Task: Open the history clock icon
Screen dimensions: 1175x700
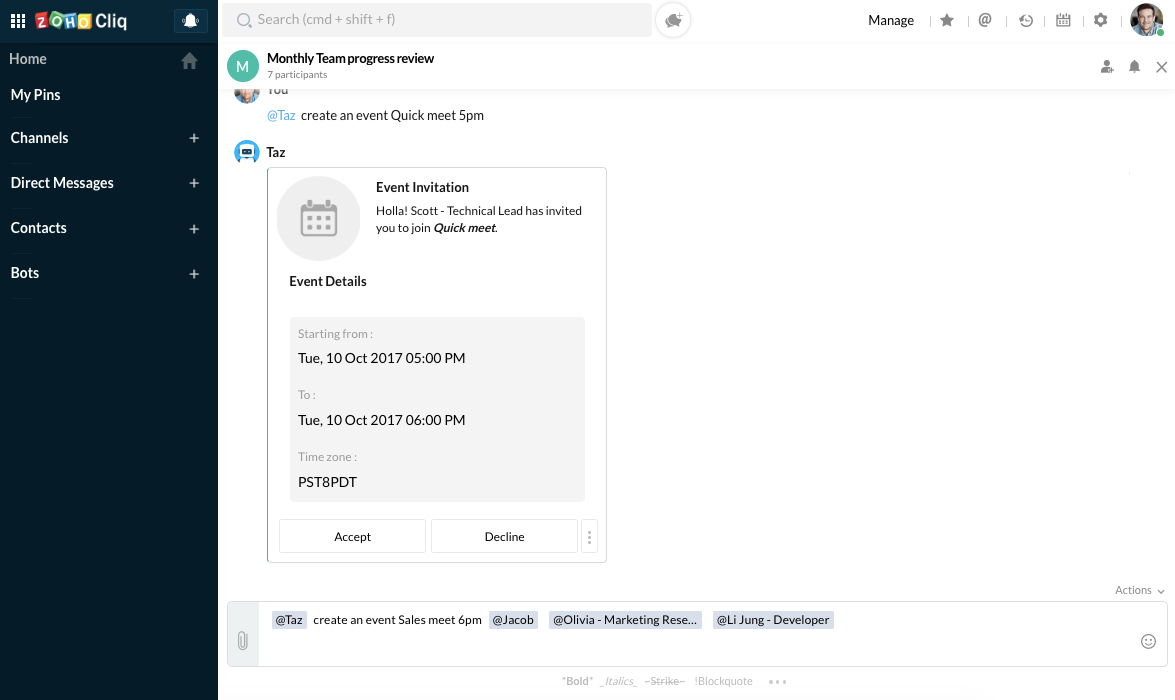Action: coord(1026,20)
